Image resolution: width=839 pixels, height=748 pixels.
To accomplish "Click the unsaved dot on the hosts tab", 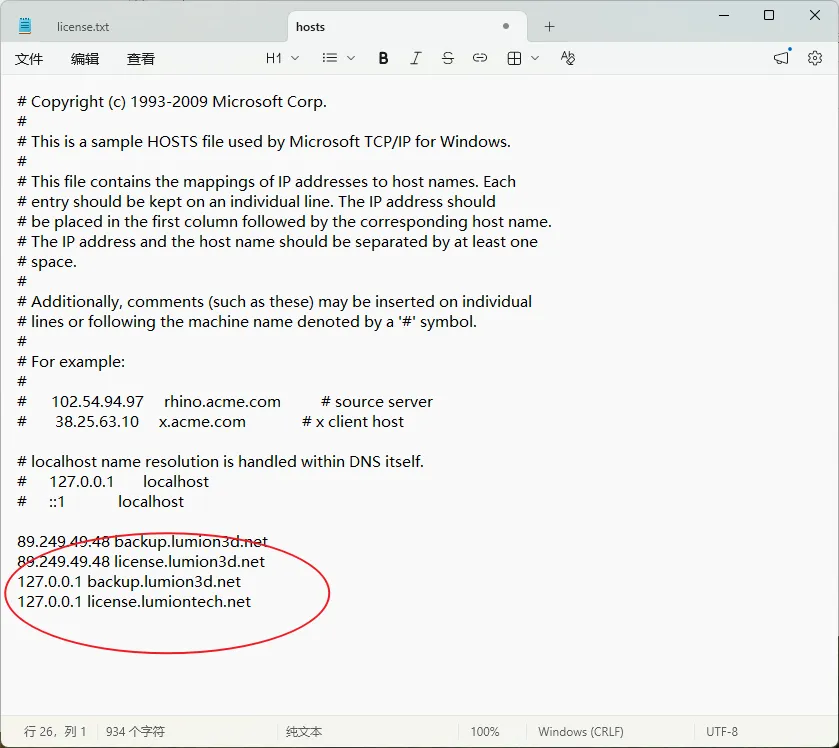I will 506,26.
